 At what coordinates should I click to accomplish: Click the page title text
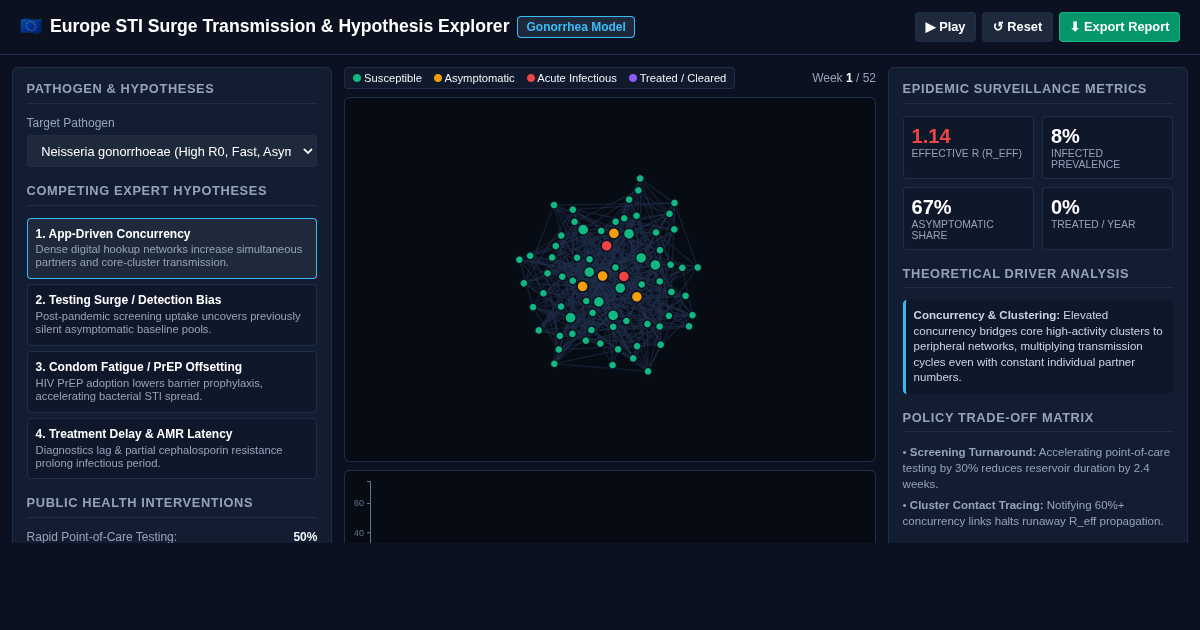point(280,26)
